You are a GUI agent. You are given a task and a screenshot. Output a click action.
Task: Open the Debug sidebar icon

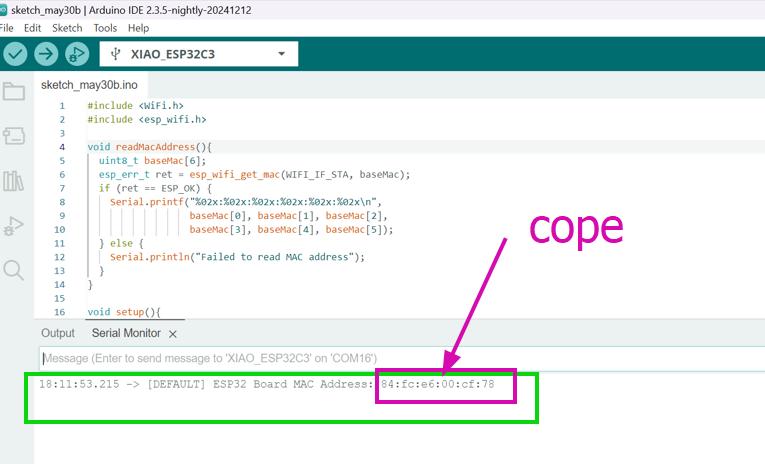[13, 226]
